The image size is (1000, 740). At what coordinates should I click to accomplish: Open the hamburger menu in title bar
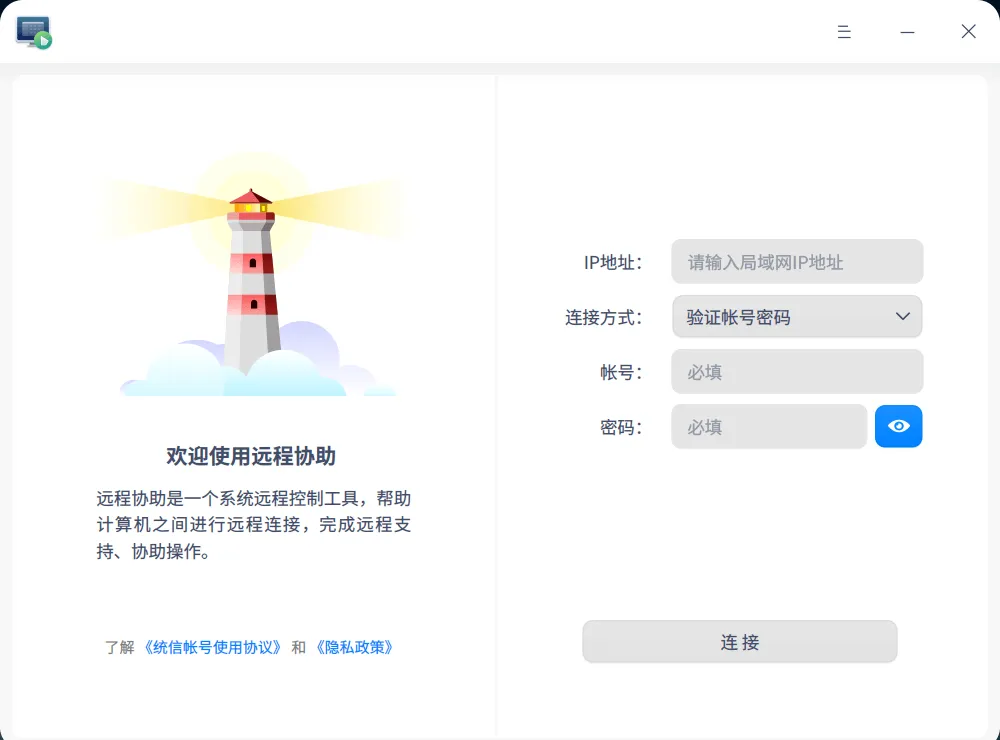point(844,32)
